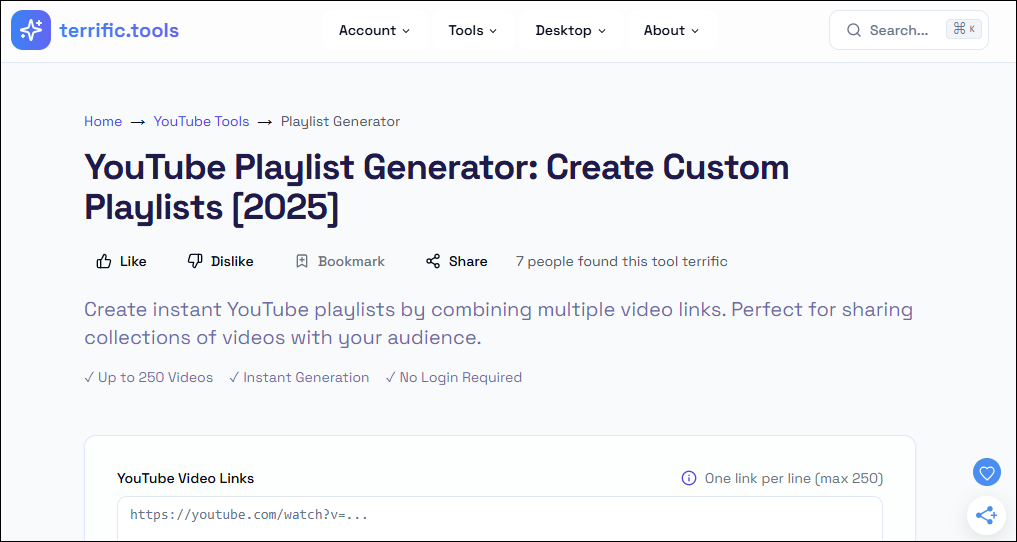
Task: Open the About dropdown menu
Action: click(671, 30)
